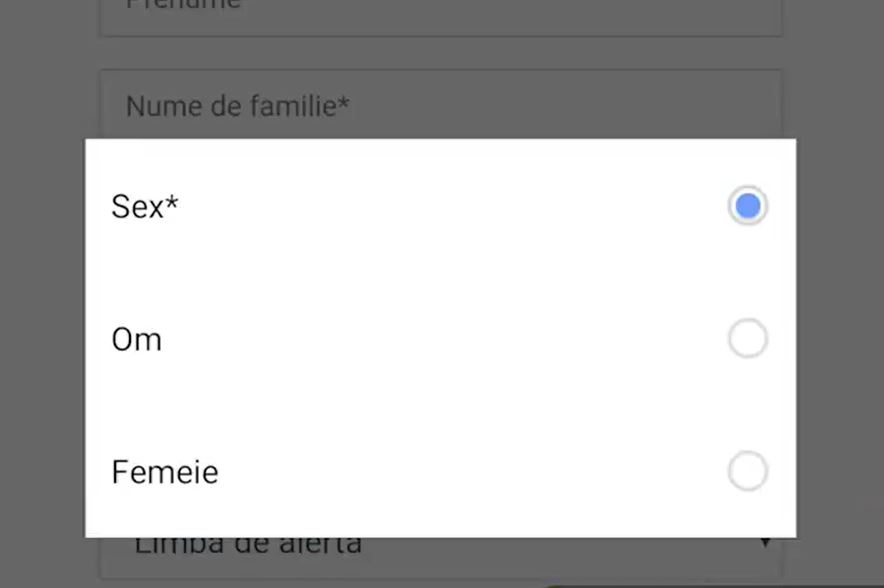
Task: Focus the last name field below Prenume
Action: pyautogui.click(x=440, y=106)
